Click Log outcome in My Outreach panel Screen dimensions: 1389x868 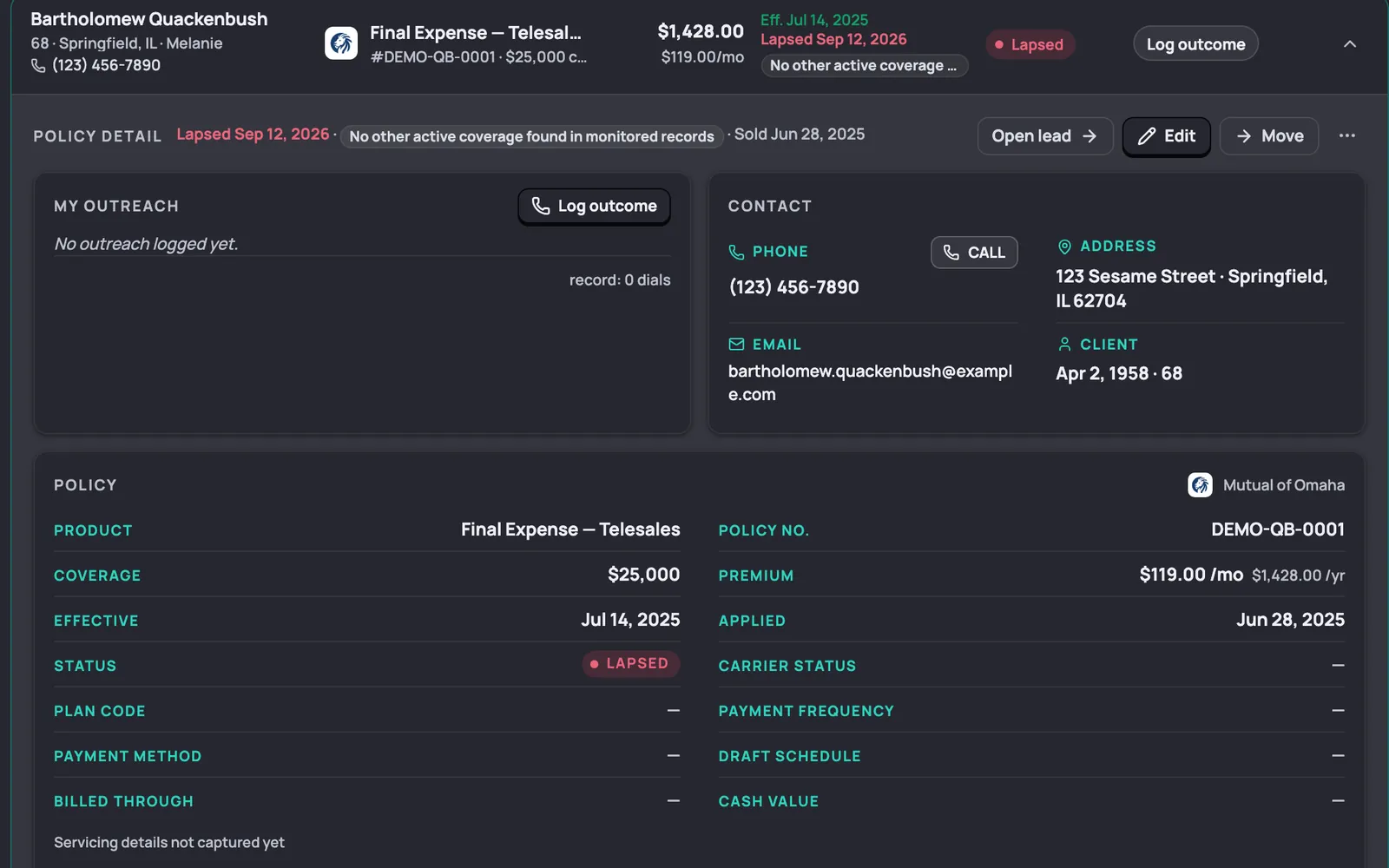[x=594, y=207]
